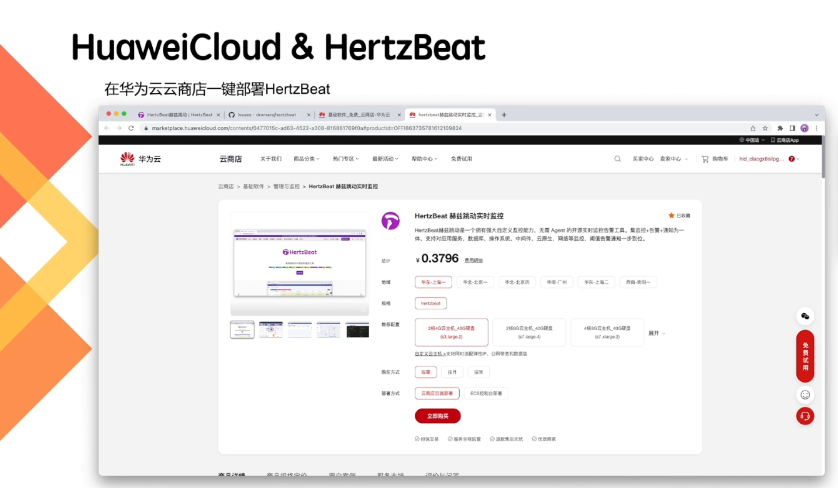838x488 pixels.
Task: Open the browser tab search chevron
Action: [x=816, y=114]
